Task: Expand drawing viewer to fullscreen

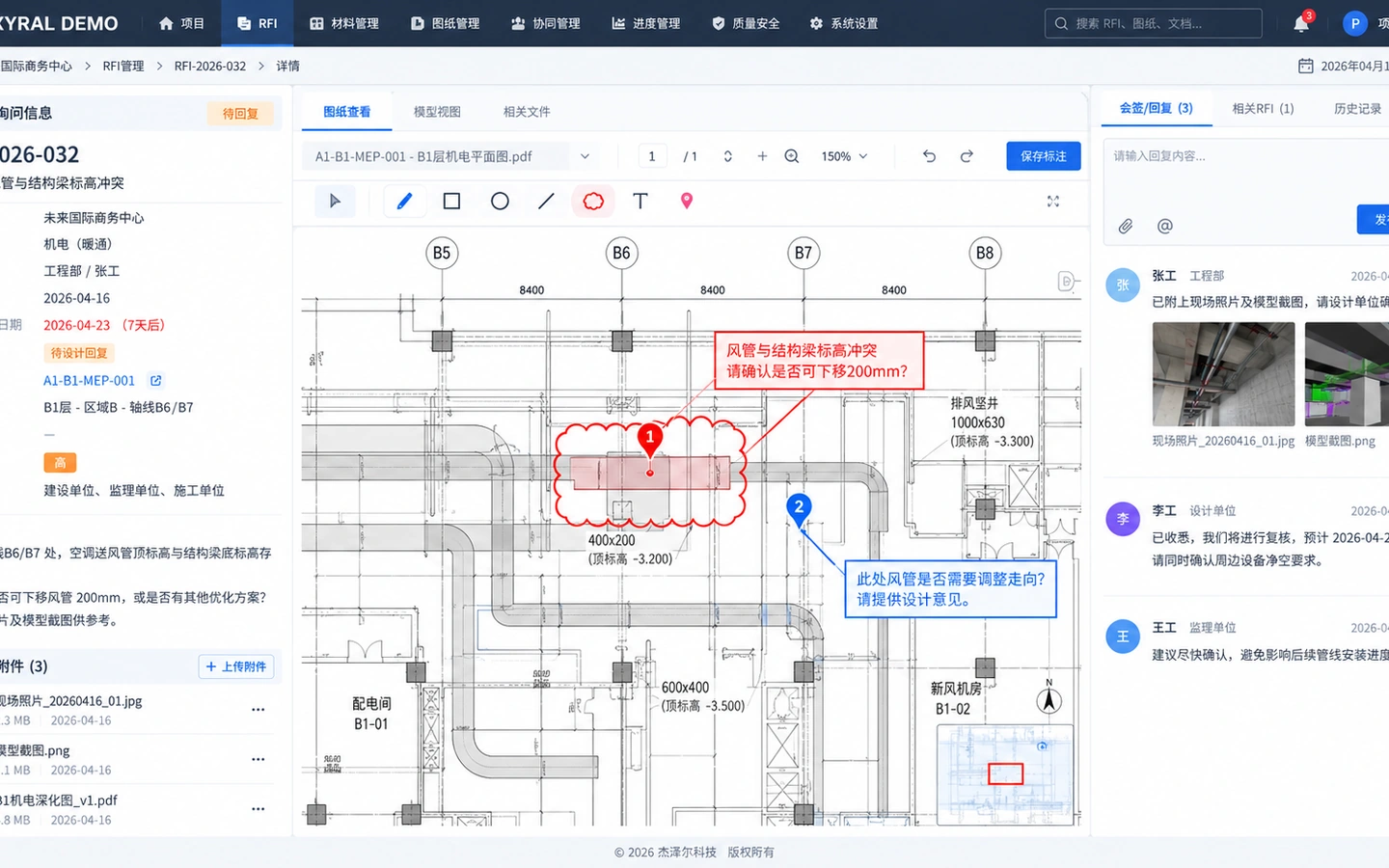Action: click(1053, 201)
